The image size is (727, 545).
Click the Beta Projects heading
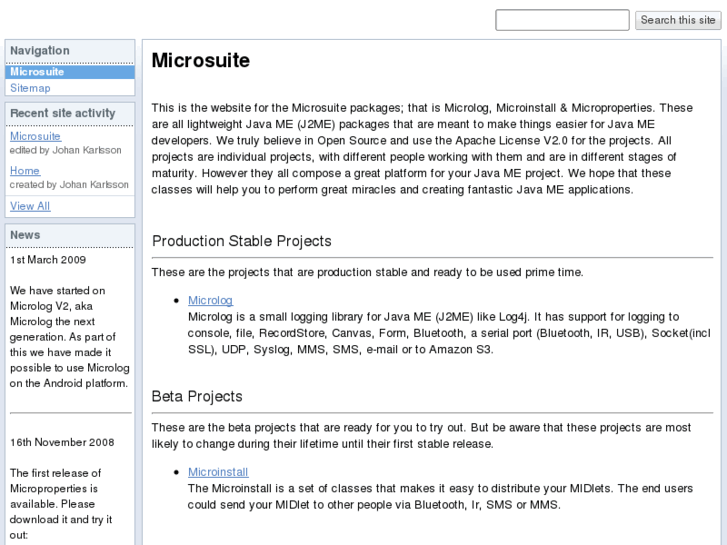click(197, 397)
